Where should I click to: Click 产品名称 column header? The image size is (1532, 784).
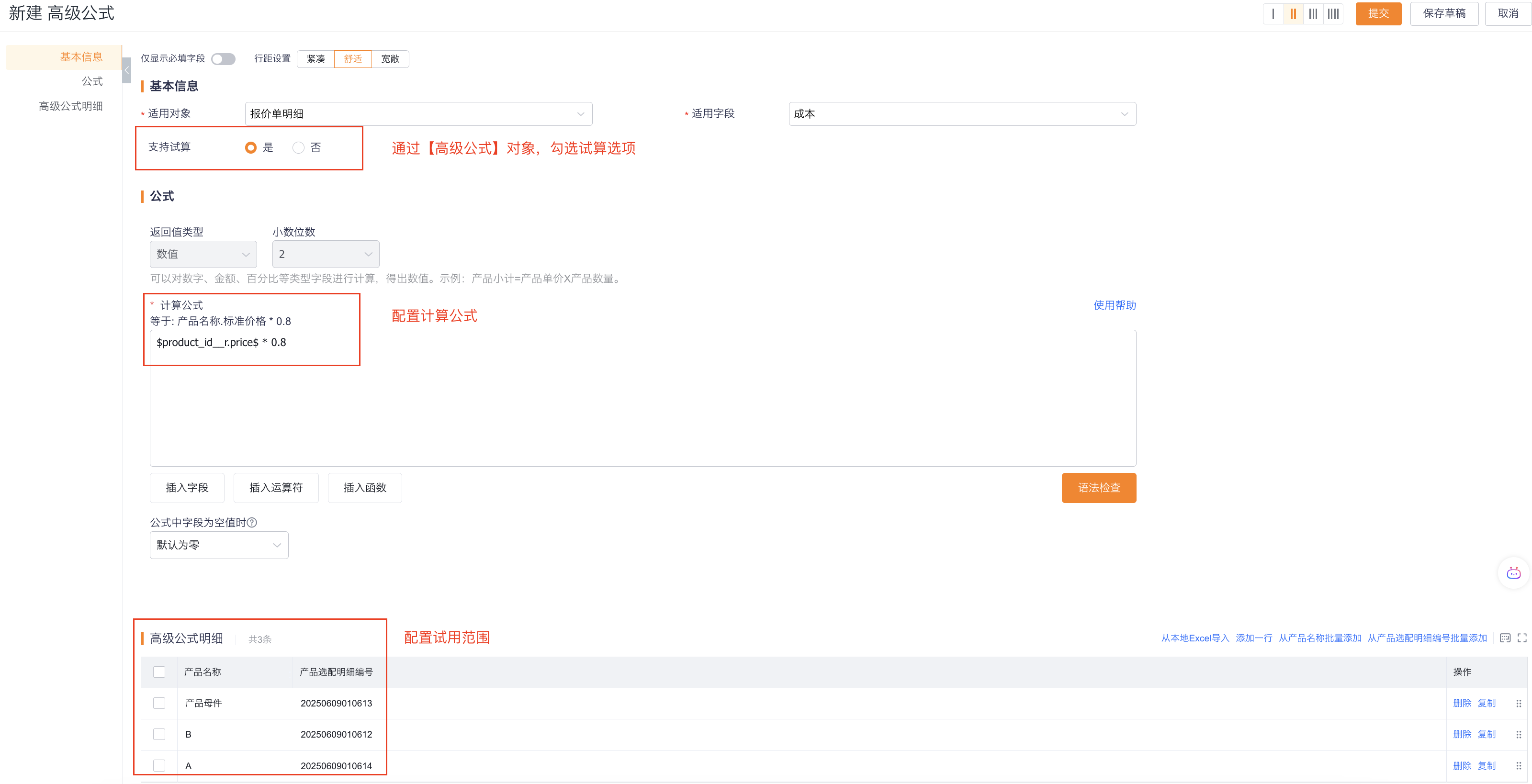click(202, 672)
